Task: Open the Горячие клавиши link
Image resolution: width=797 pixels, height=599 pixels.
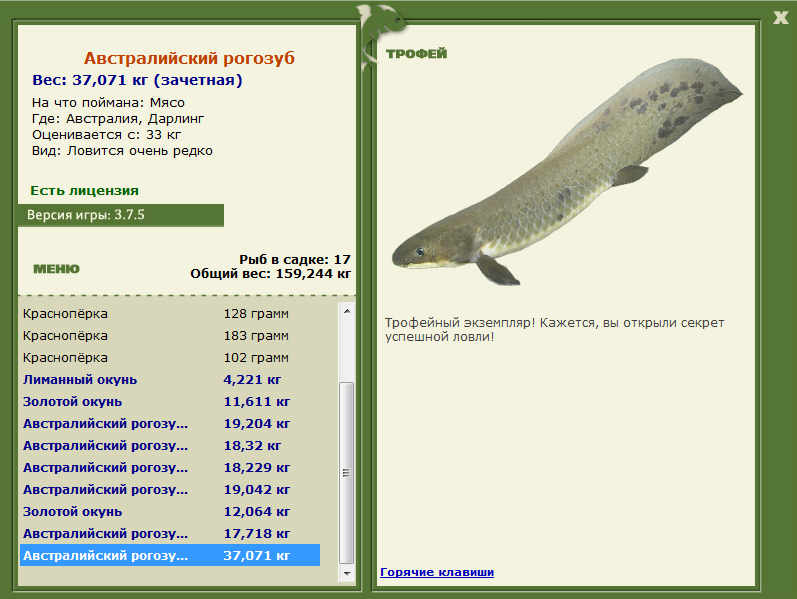Action: pos(437,572)
